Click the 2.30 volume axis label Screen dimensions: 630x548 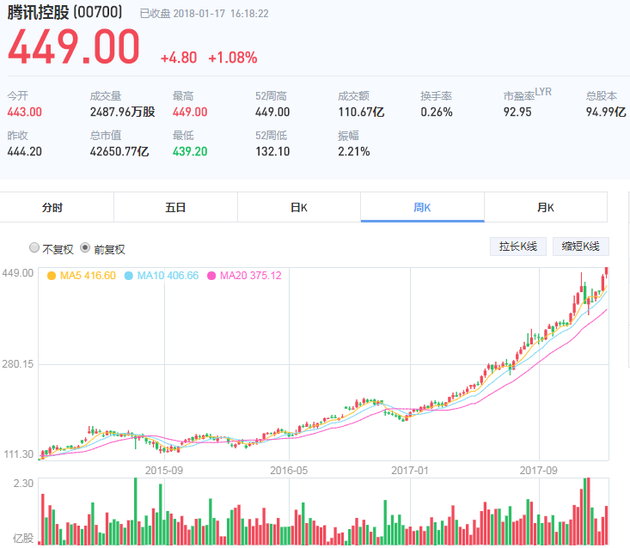(23, 483)
